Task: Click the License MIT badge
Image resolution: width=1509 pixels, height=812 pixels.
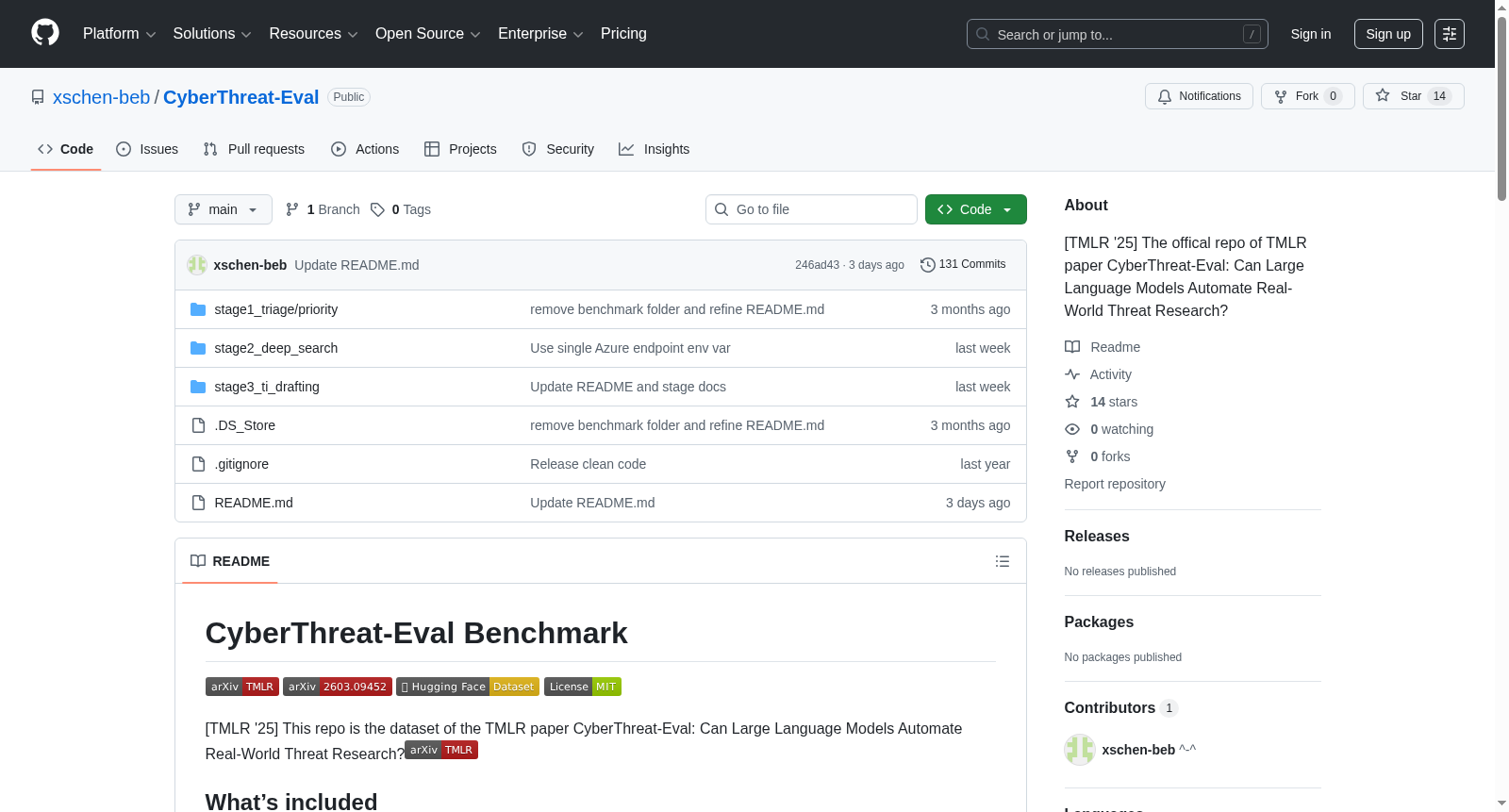Action: pos(583,687)
